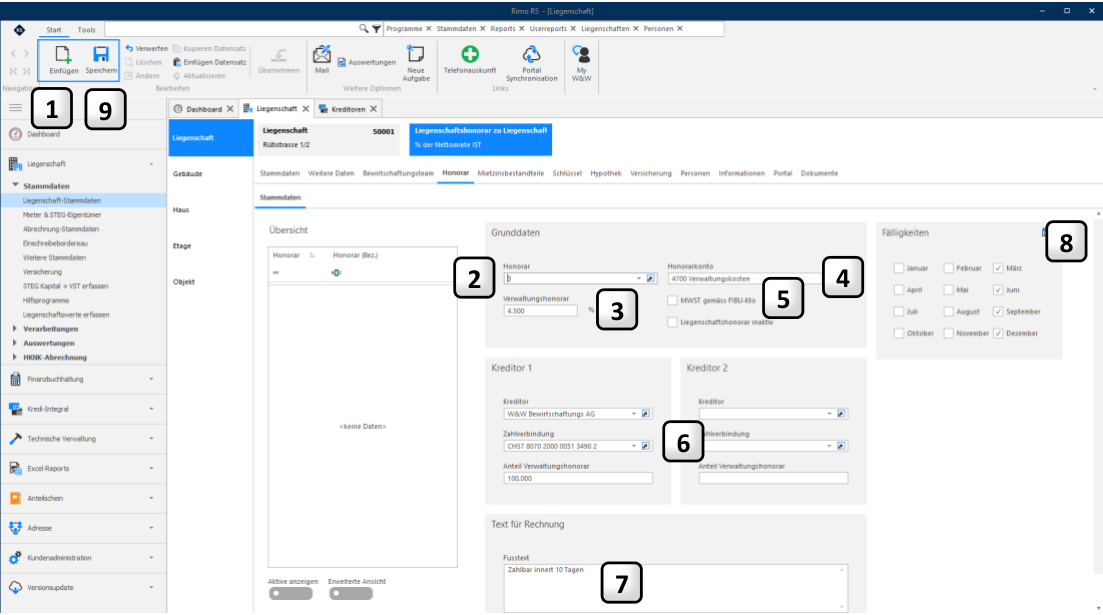The height and width of the screenshot is (615, 1103).
Task: Open Abrechnung-Stammdaten tree item
Action: coord(60,229)
